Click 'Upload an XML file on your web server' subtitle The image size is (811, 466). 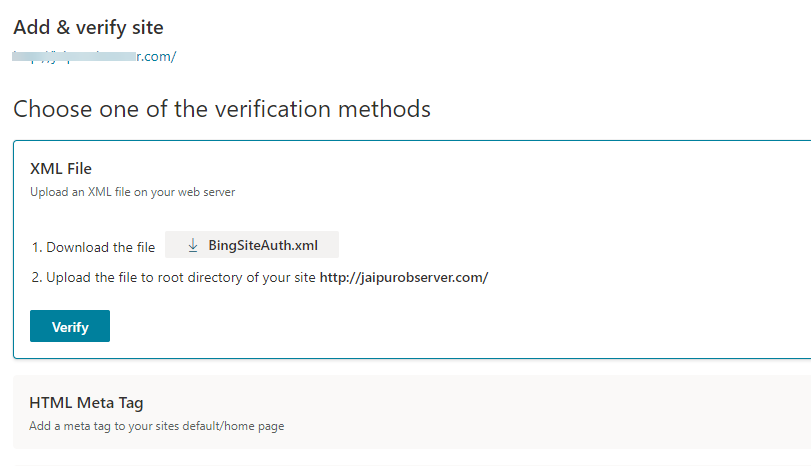pyautogui.click(x=132, y=192)
